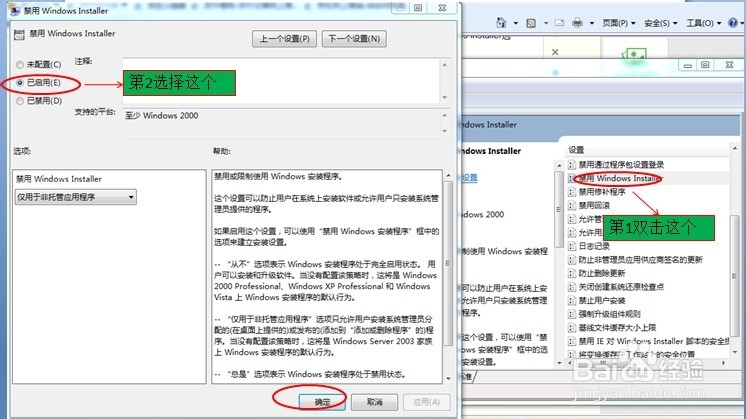Open the blue Help question-mark icon
This screenshot has height=419, width=746.
[x=733, y=23]
